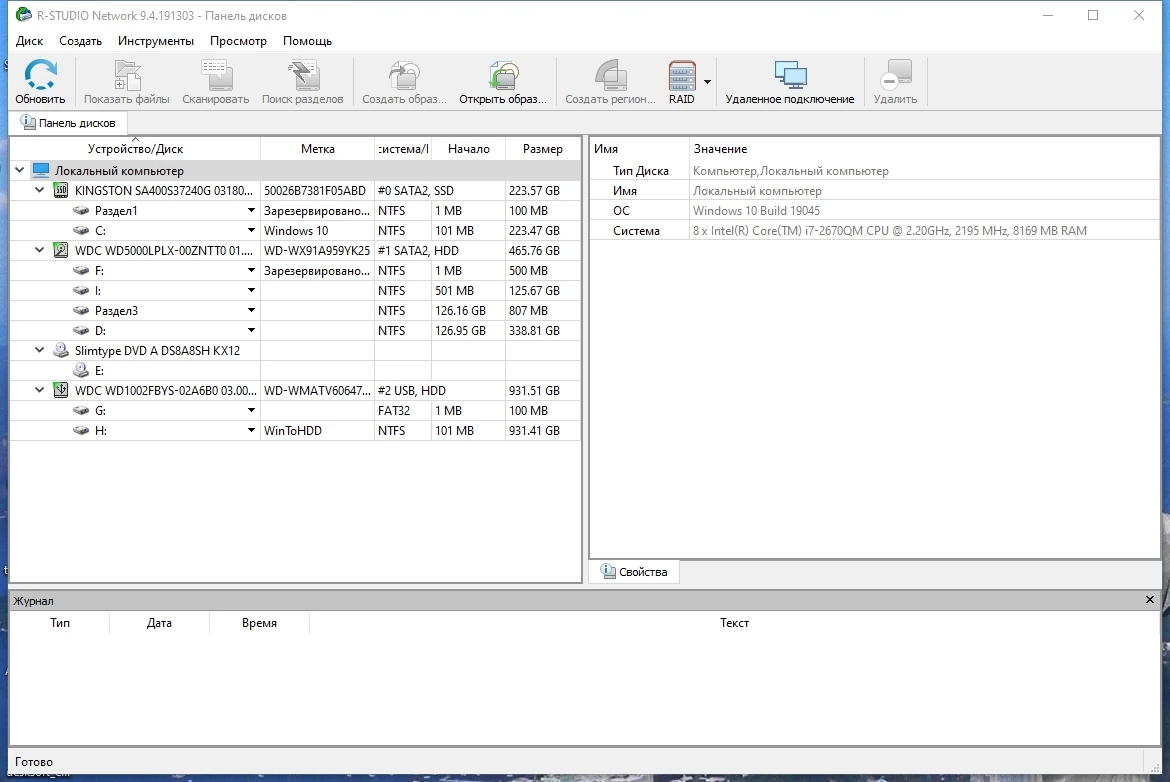Click the Показать файлы toolbar icon
Image resolution: width=1170 pixels, height=782 pixels.
point(127,75)
